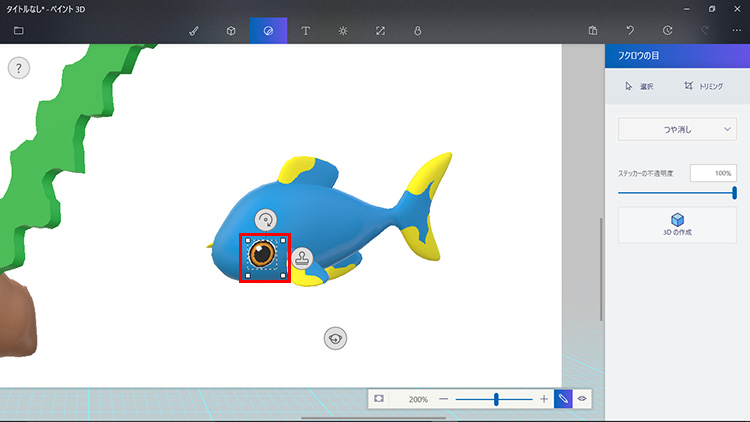The image size is (750, 422).
Task: Click the 3D の作成 button
Action: 677,224
